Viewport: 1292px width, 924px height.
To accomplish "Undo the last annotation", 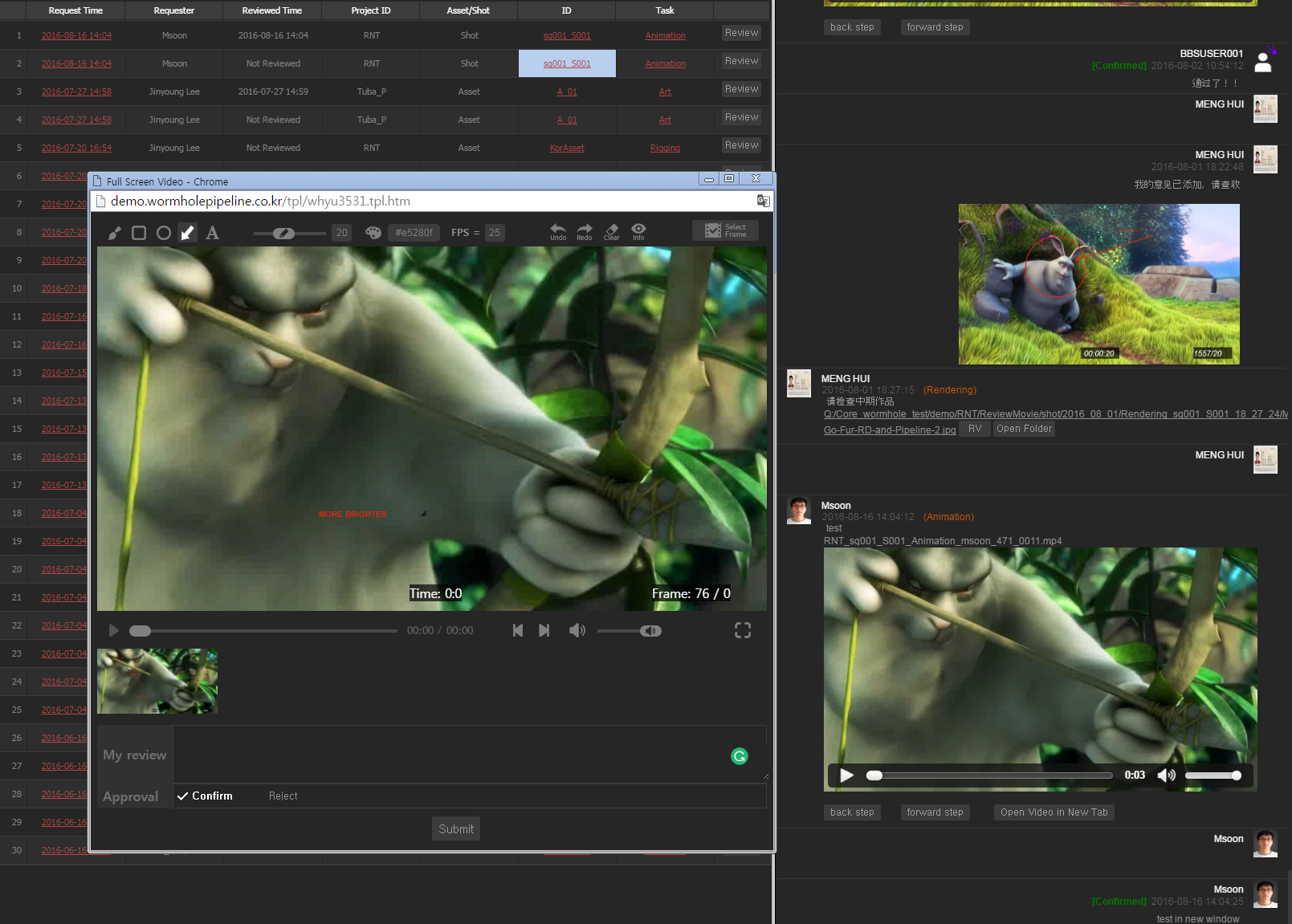I will point(558,232).
